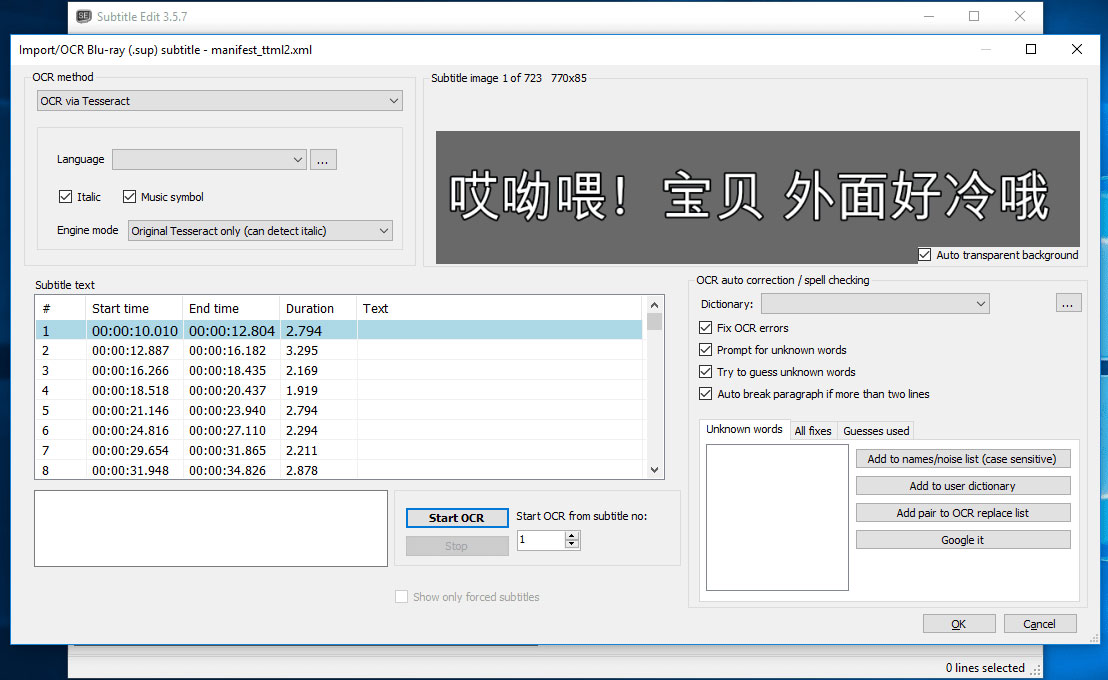Screen dimensions: 1108x680
Task: Click the Unknown words list box
Action: point(777,517)
